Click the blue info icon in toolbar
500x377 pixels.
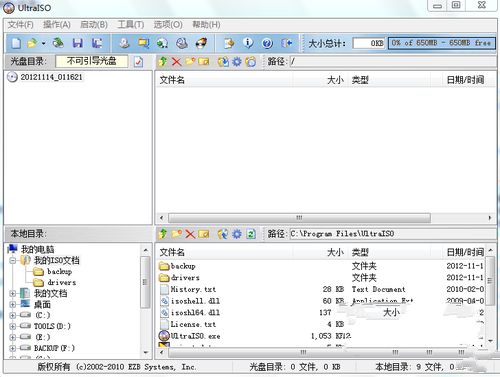point(248,43)
